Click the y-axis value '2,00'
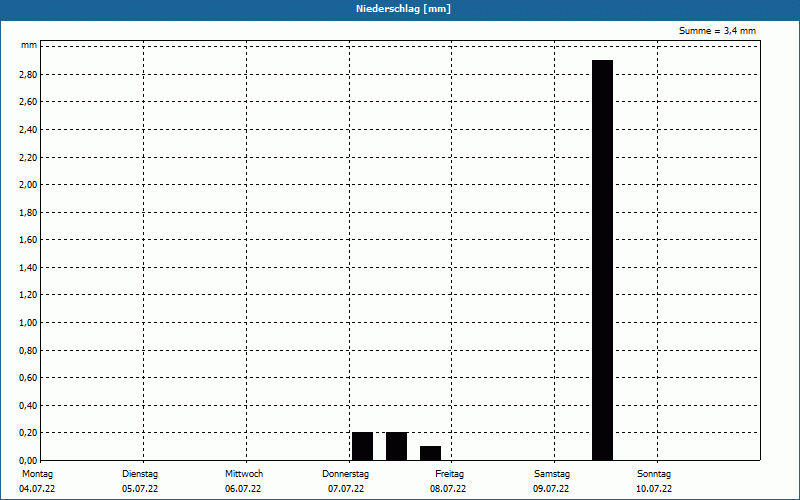 pos(28,185)
